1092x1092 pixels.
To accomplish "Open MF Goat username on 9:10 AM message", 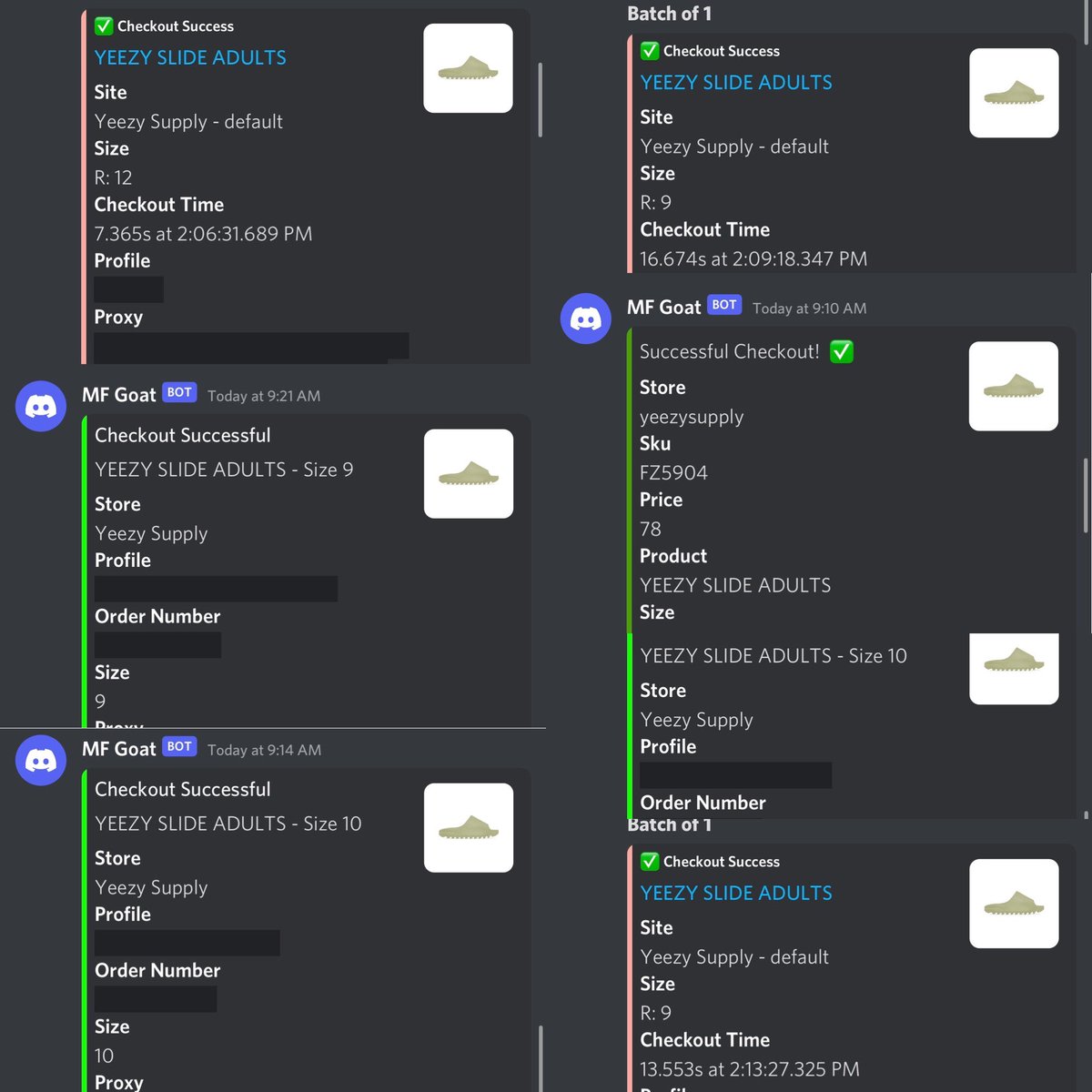I will click(x=664, y=308).
